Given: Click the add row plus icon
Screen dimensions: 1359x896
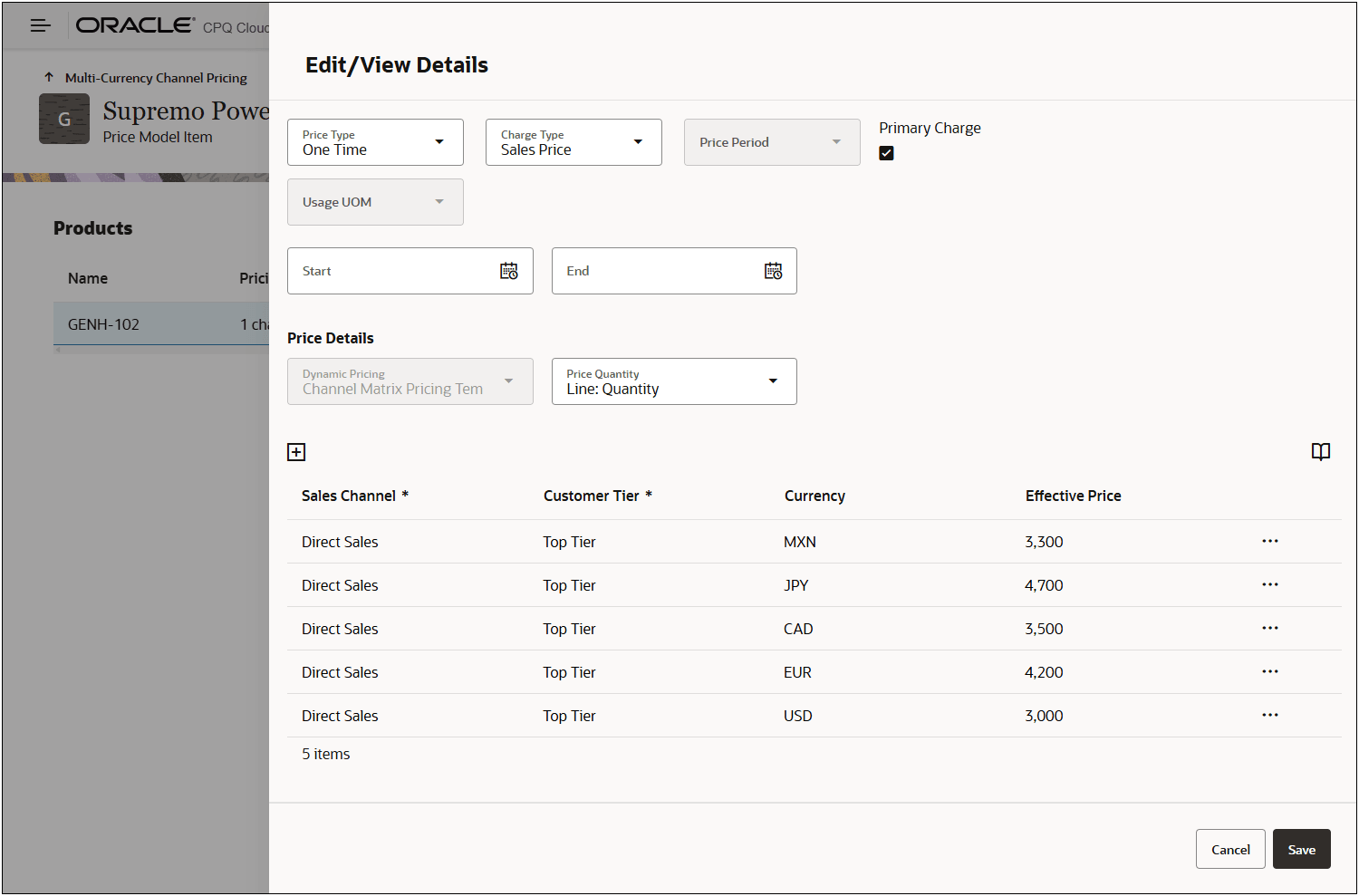Looking at the screenshot, I should (x=296, y=452).
